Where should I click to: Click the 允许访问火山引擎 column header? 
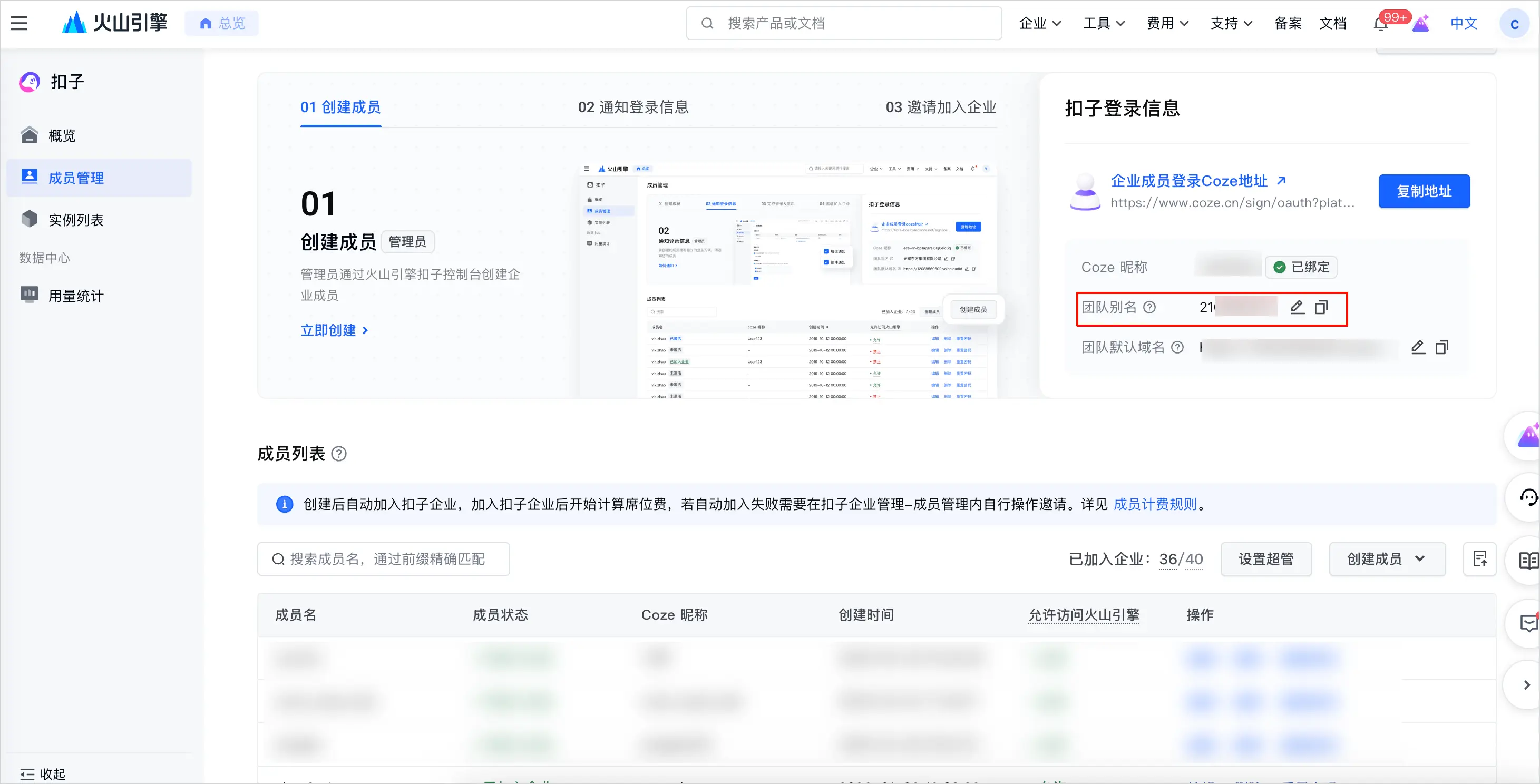point(1083,615)
